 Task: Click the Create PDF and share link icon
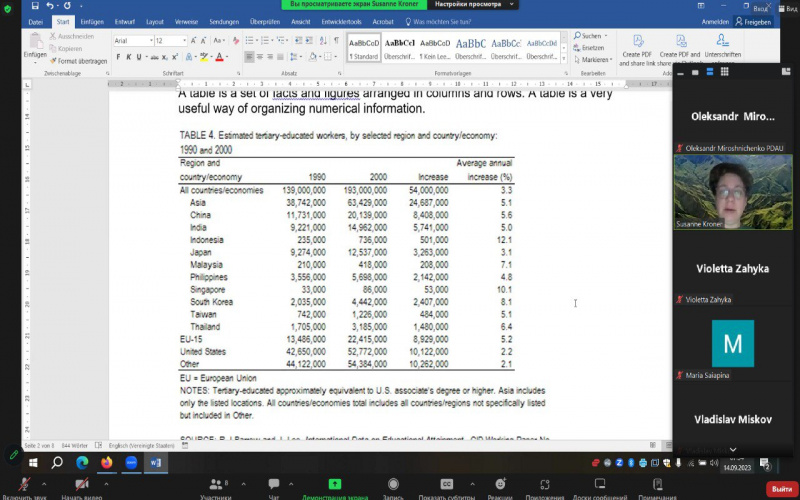point(638,41)
